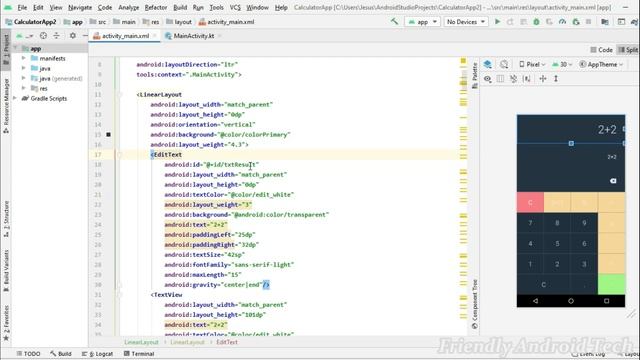The image size is (640, 360).
Task: Switch editor to Split view mode
Action: [628, 50]
